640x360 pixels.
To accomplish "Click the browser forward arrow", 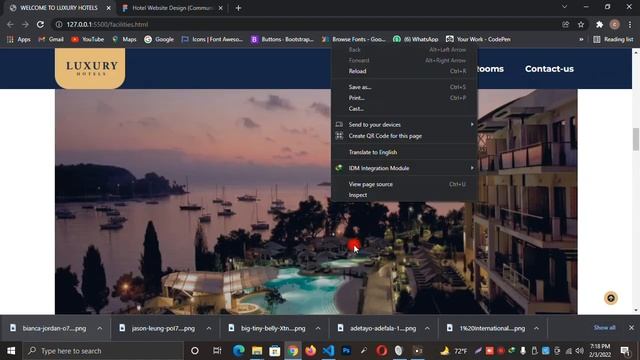I will tap(25, 24).
